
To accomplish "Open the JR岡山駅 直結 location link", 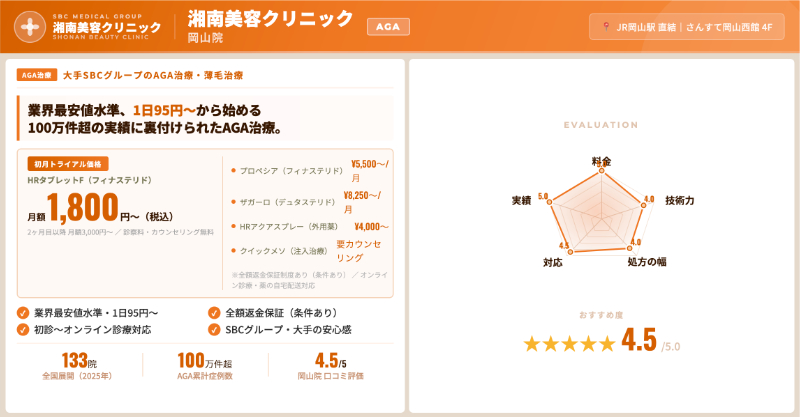I will pos(686,27).
